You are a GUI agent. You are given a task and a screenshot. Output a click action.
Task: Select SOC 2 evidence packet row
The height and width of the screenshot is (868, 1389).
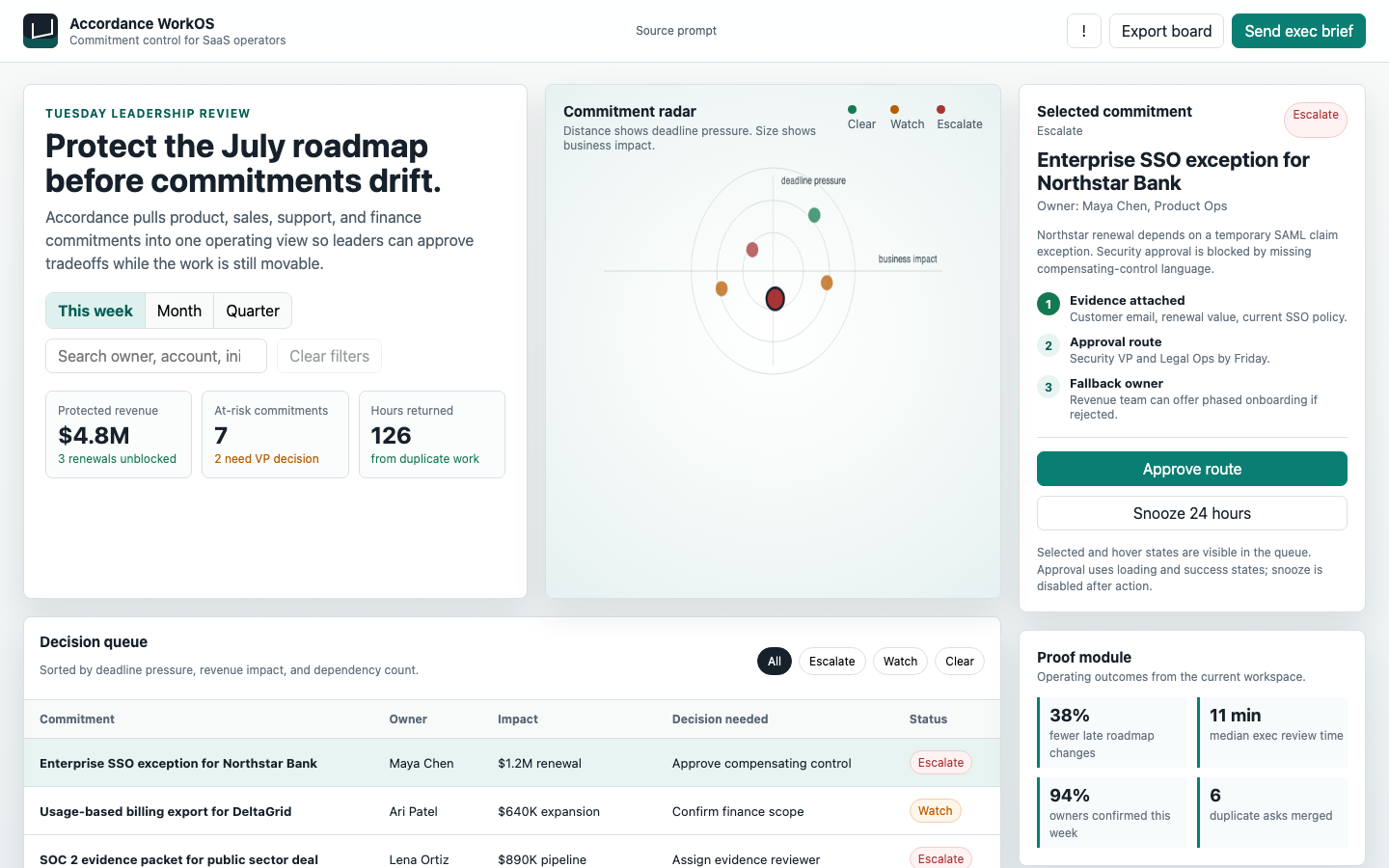[512, 854]
